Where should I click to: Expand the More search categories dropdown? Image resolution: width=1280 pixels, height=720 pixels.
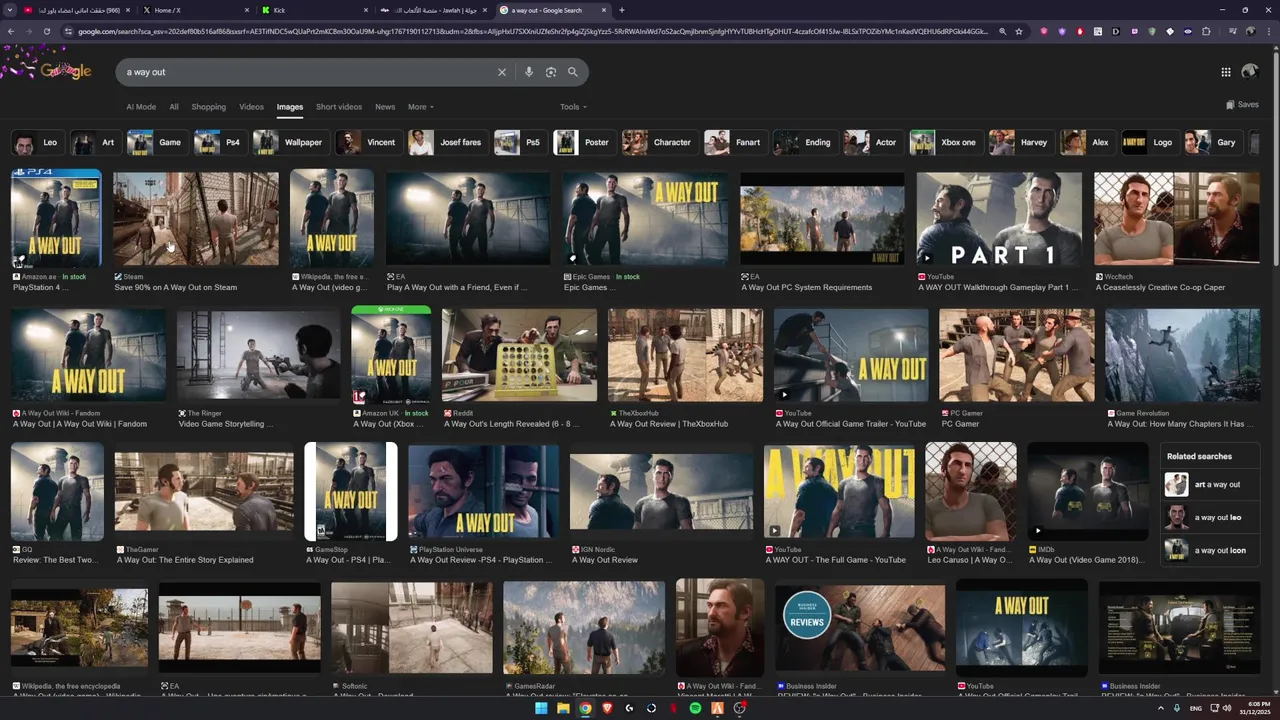pos(421,107)
